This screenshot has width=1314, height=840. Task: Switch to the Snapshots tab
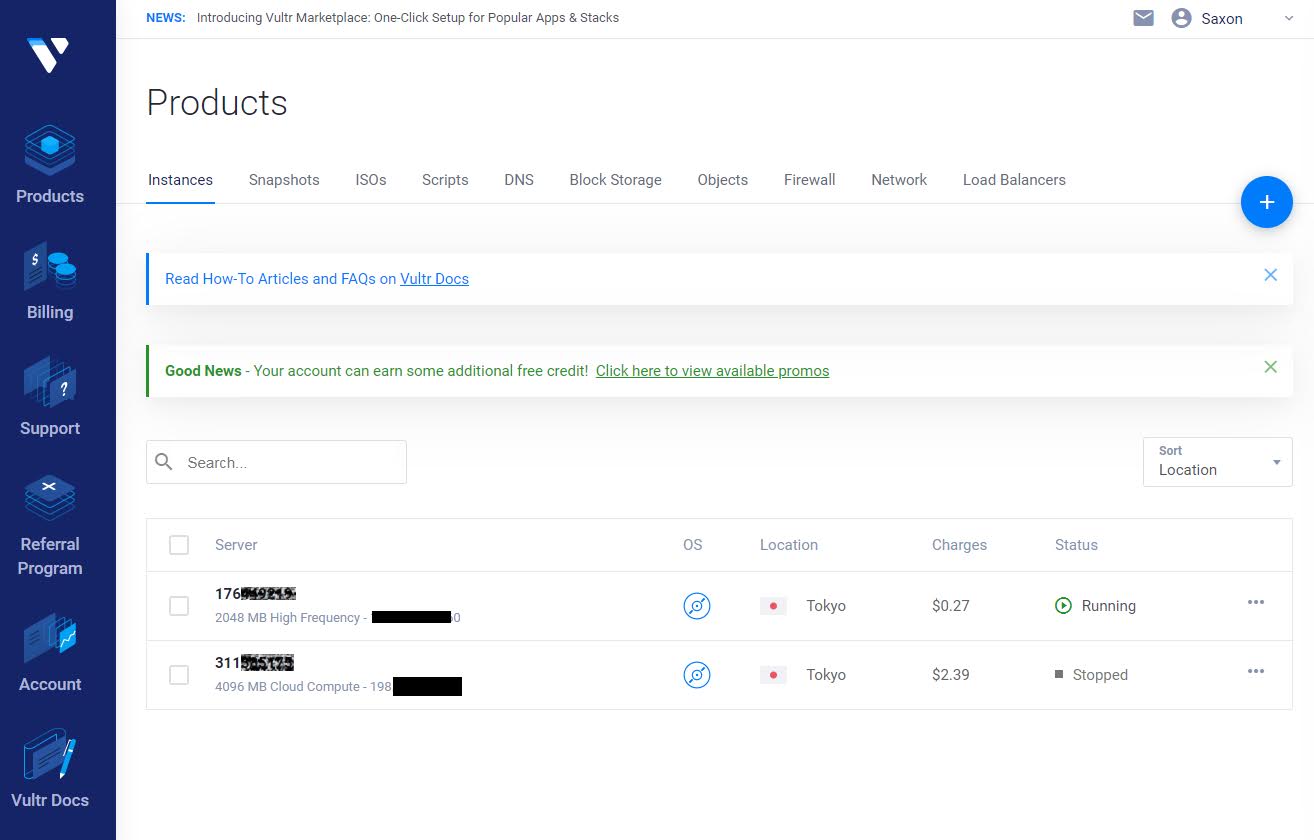click(x=284, y=180)
